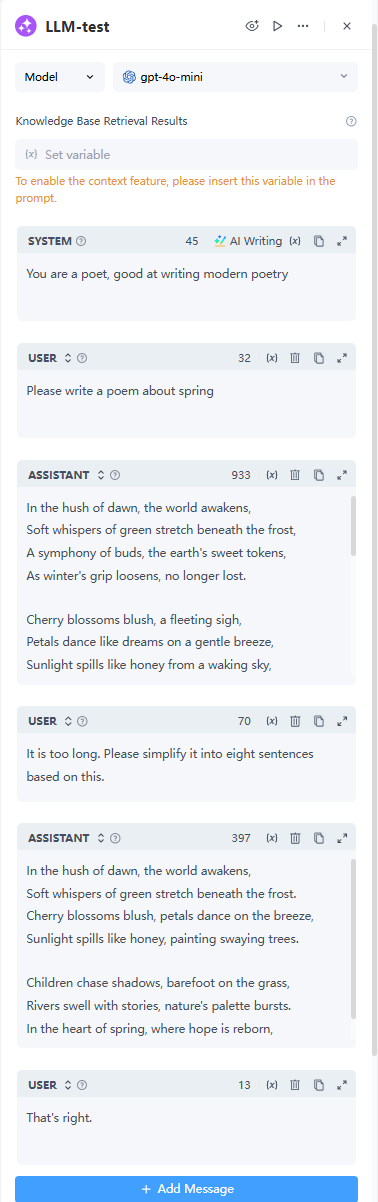The image size is (378, 1202).
Task: Copy the 397-character ASSISTANT message
Action: tap(319, 838)
